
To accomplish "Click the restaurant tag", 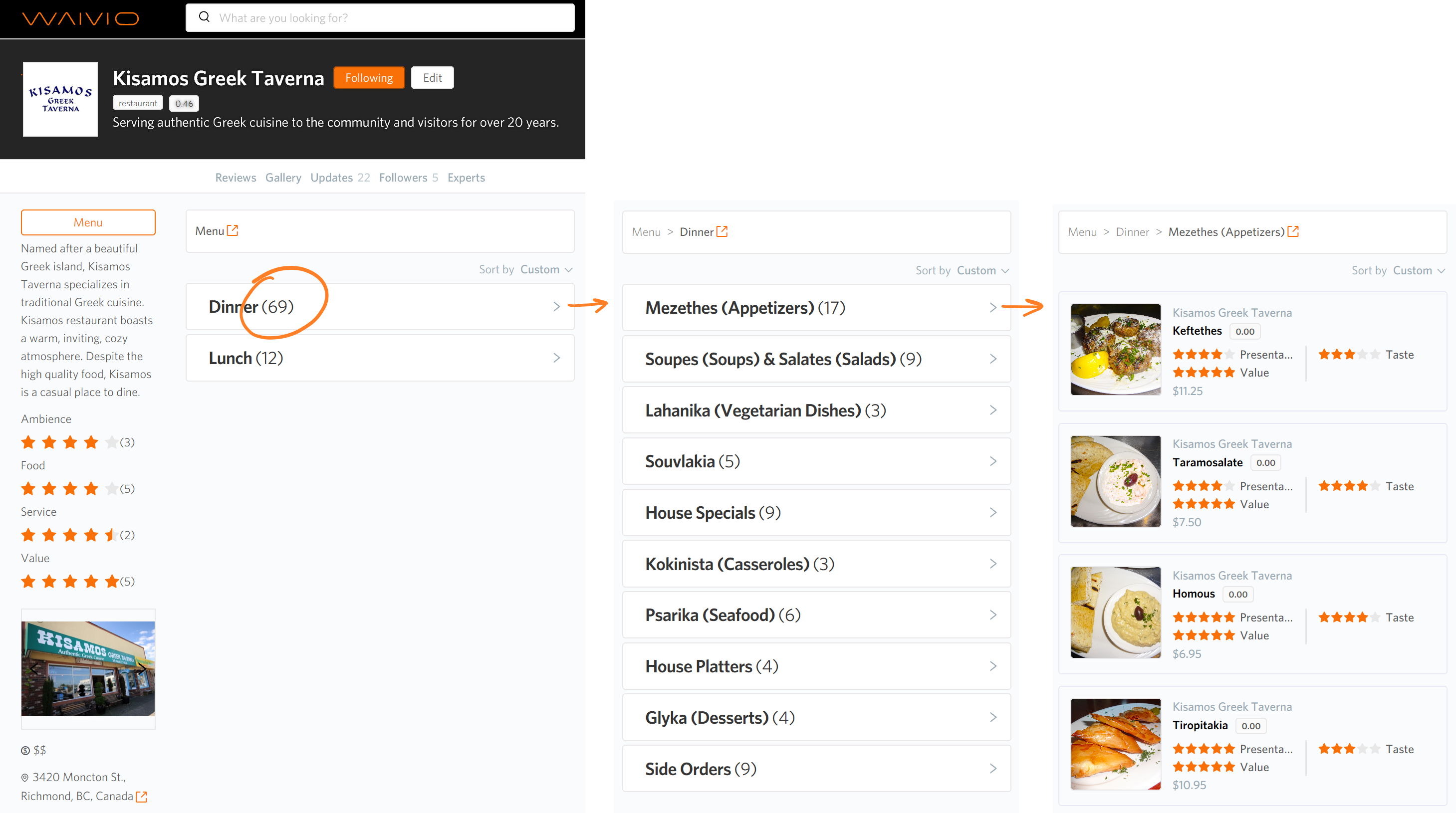I will pyautogui.click(x=138, y=103).
